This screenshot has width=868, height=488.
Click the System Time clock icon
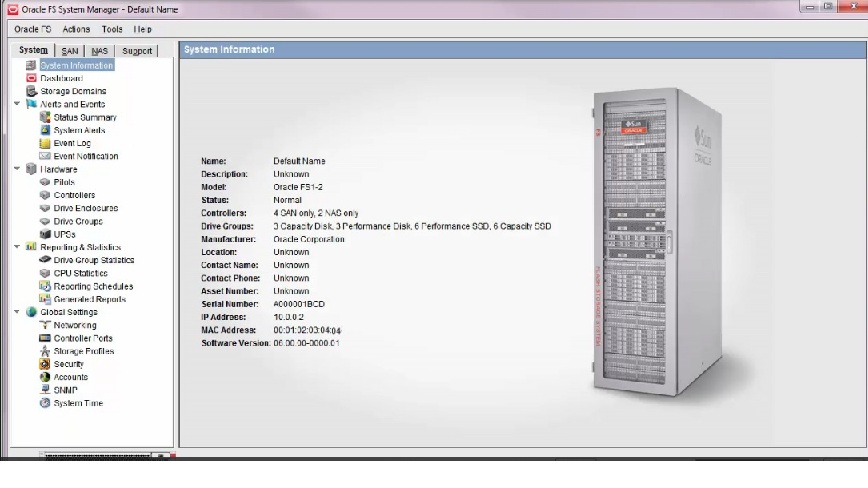point(44,403)
